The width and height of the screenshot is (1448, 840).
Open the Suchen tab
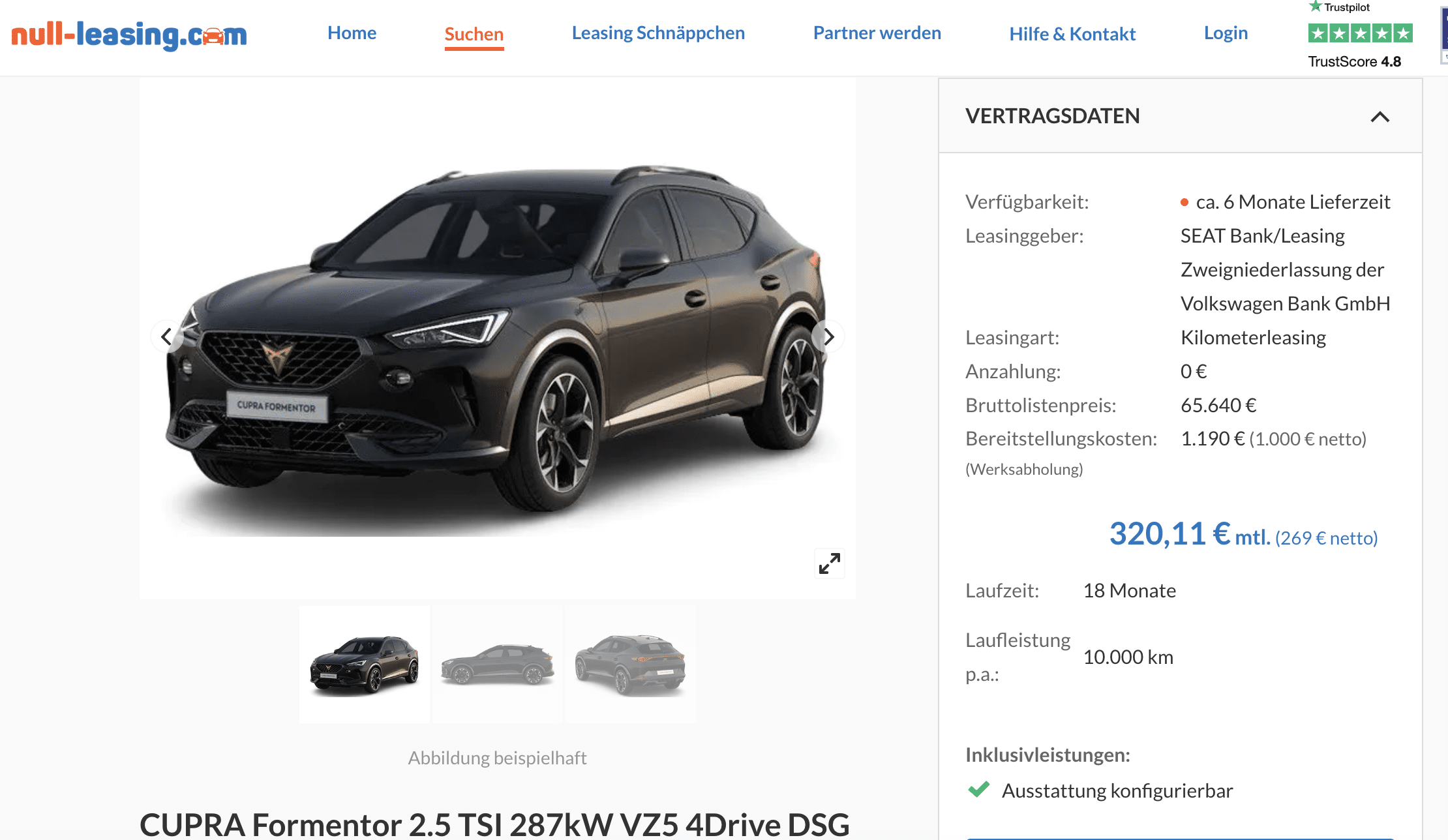coord(474,34)
